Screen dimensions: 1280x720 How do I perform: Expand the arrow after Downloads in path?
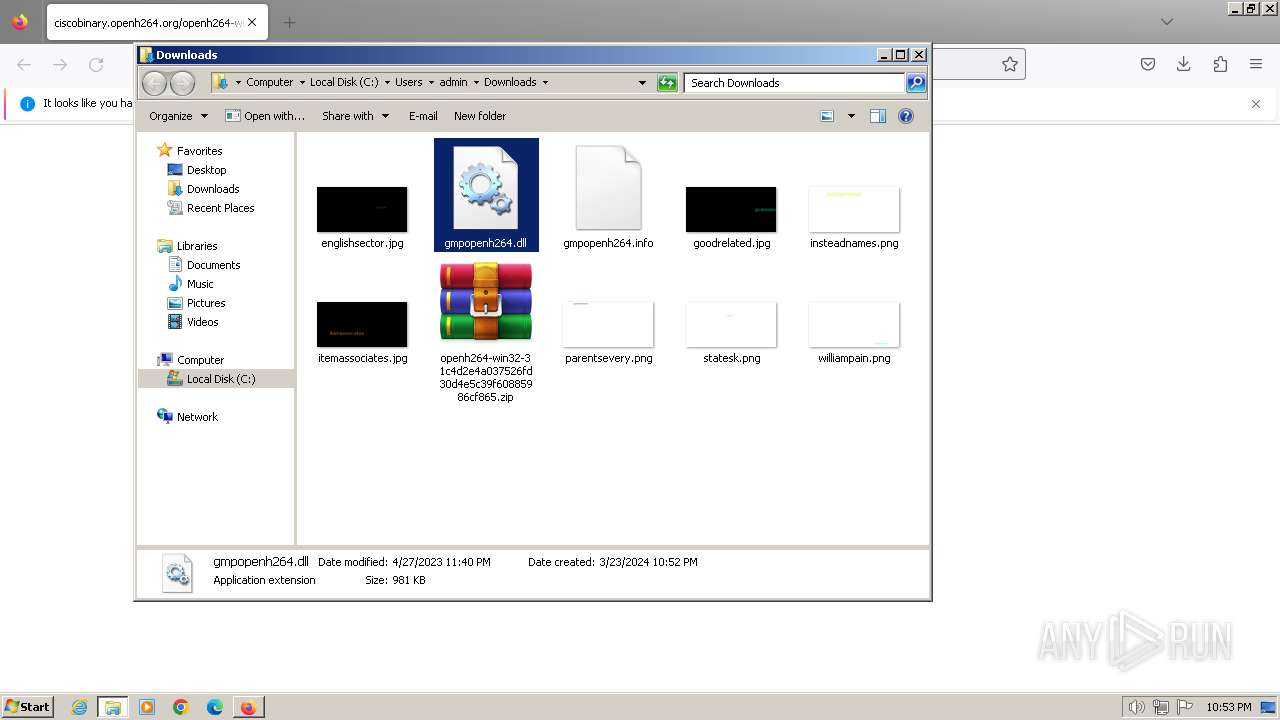tap(545, 83)
